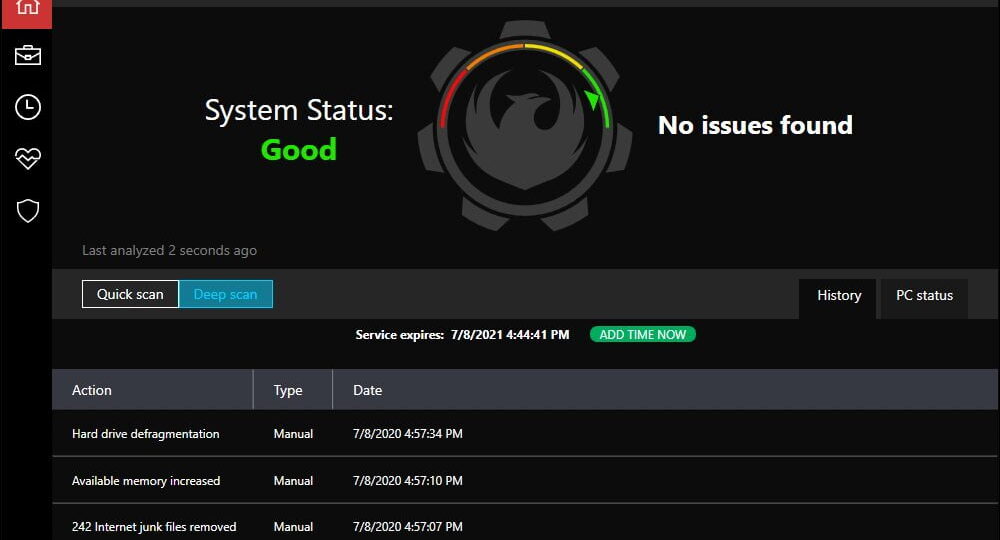This screenshot has height=540, width=1000.
Task: Click the Last analyzed 2 seconds ago text
Action: tap(169, 251)
